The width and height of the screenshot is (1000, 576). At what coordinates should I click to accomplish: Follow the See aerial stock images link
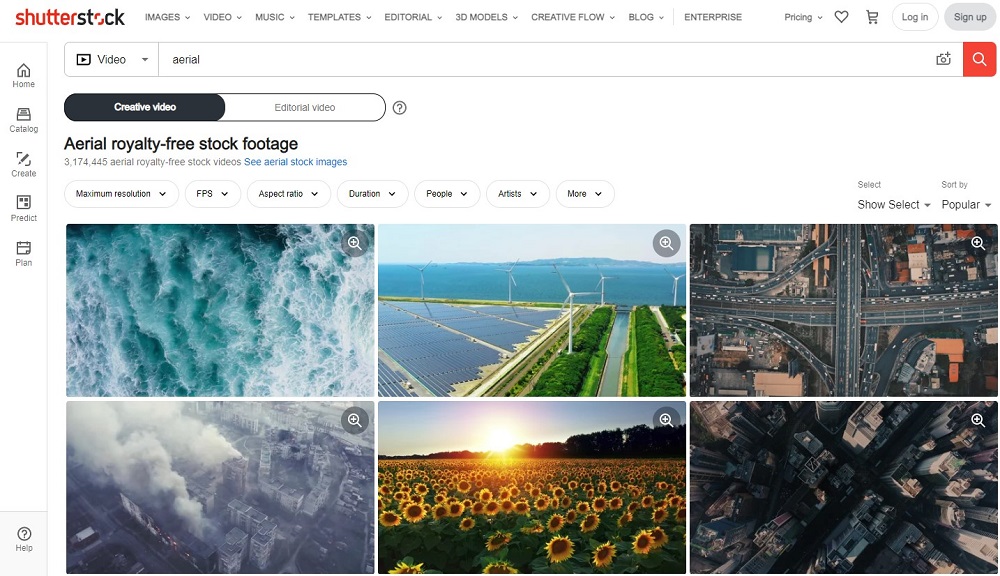click(297, 160)
